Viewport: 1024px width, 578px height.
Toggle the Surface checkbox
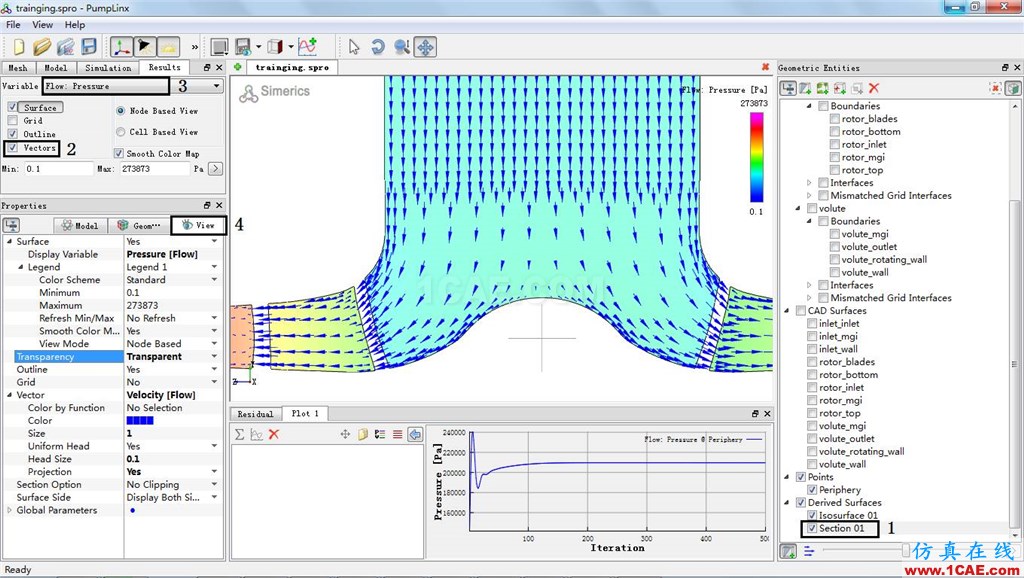(12, 107)
